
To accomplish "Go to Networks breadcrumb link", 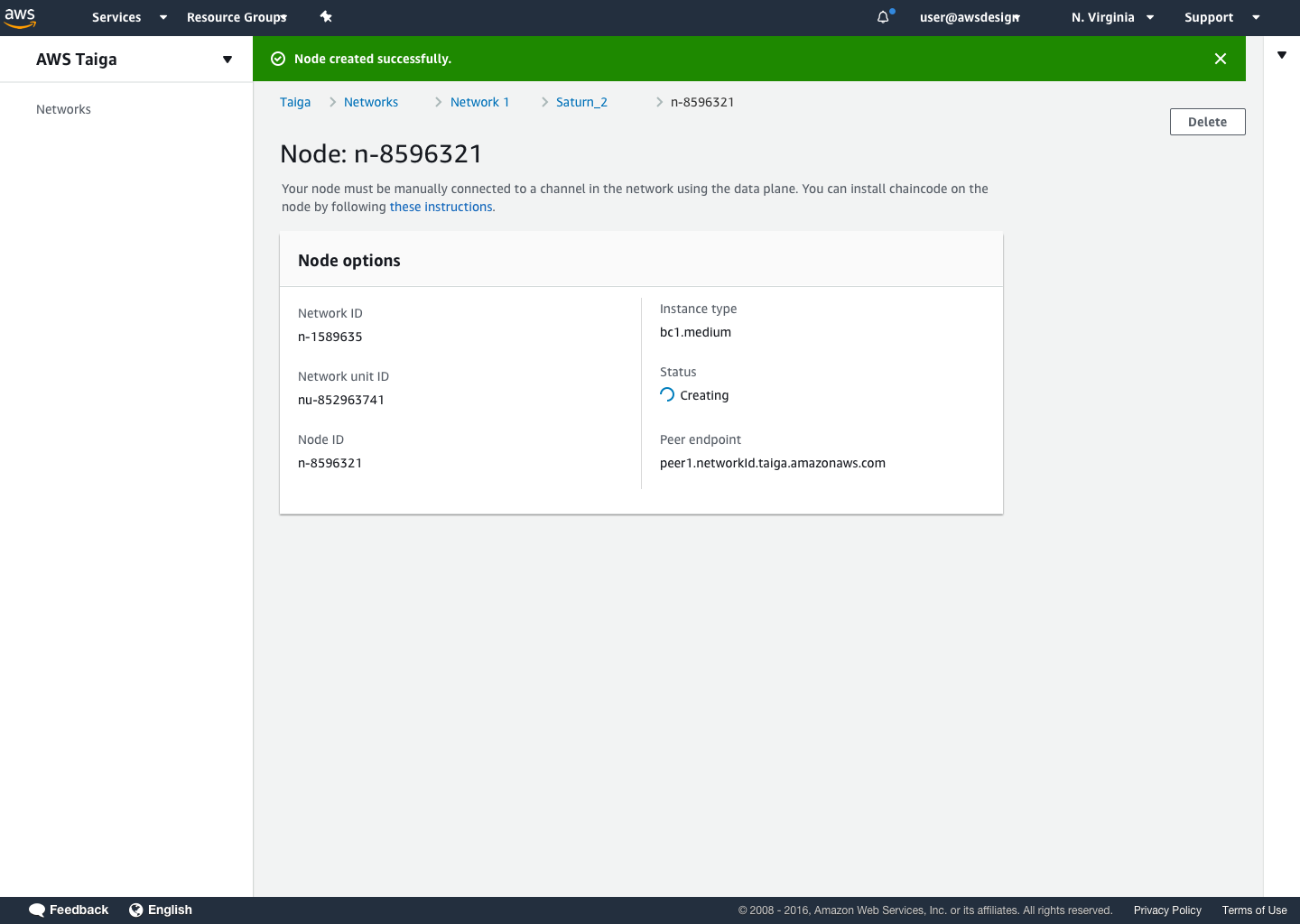I will (371, 102).
